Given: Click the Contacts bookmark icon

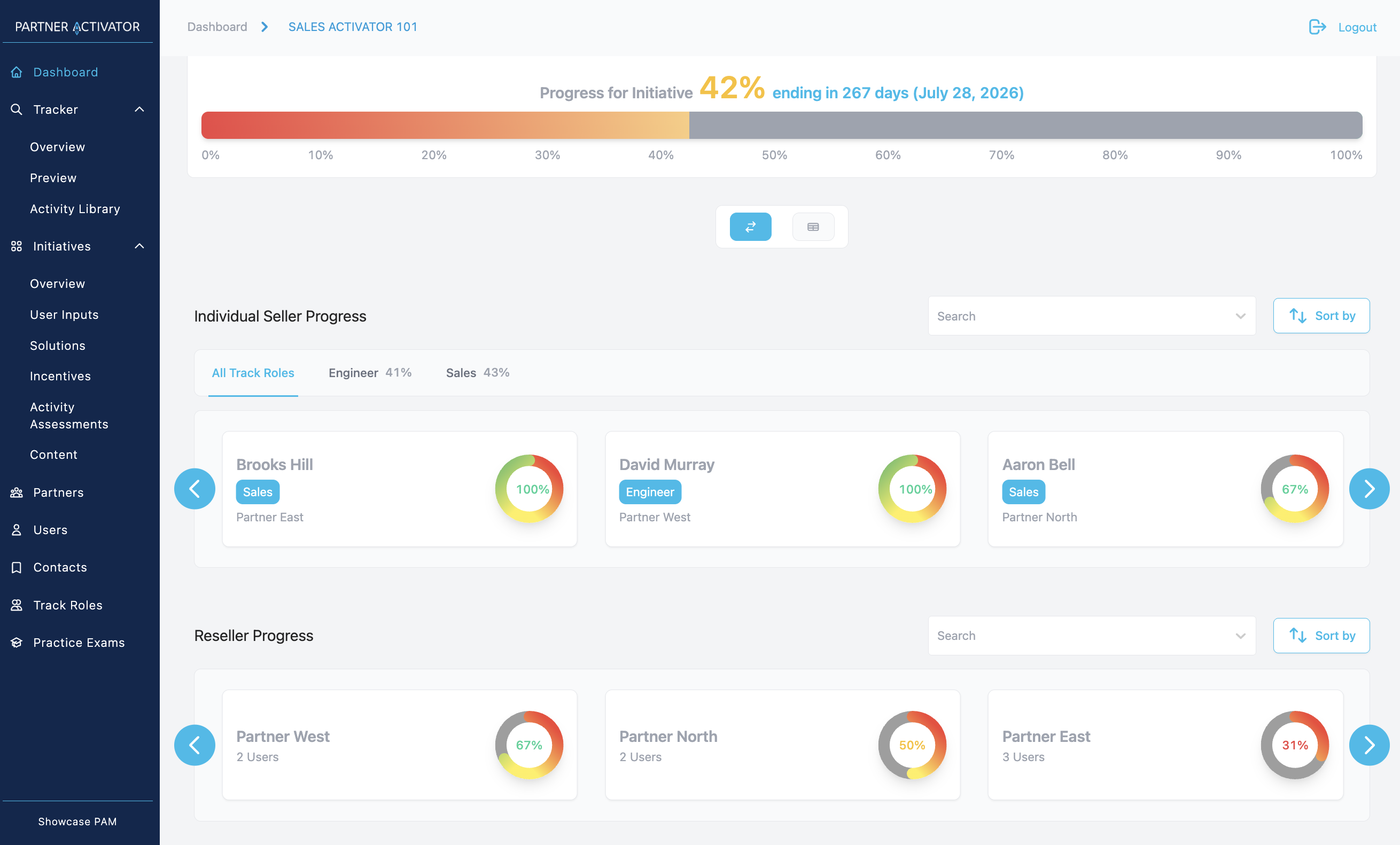Looking at the screenshot, I should pyautogui.click(x=17, y=567).
